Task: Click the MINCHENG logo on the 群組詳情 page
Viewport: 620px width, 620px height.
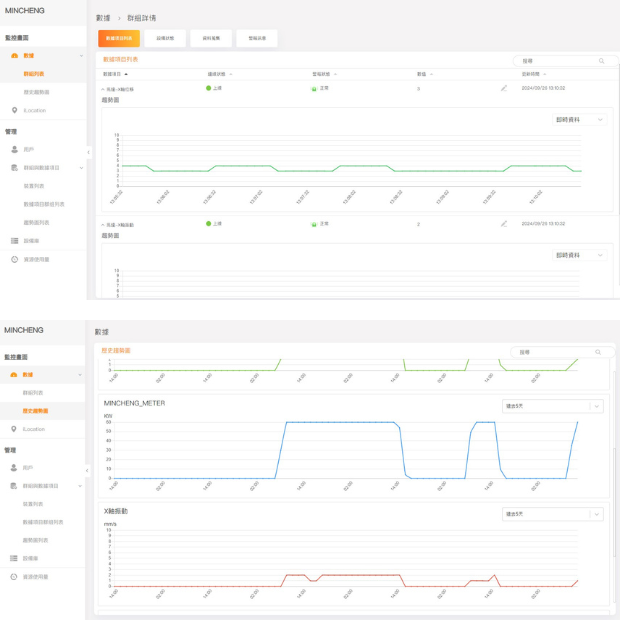Action: (25, 11)
